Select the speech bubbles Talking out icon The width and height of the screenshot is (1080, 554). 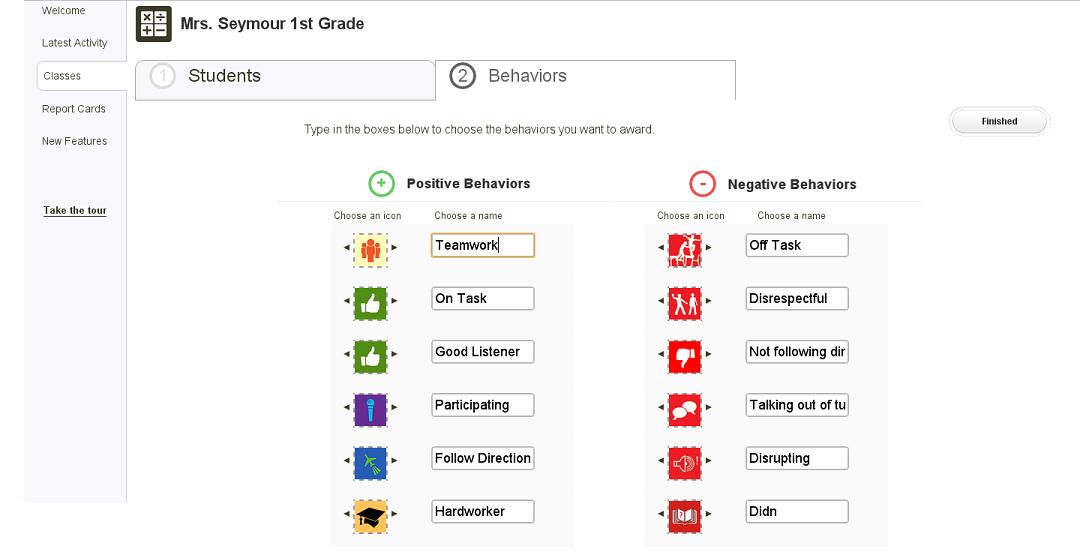click(x=685, y=408)
